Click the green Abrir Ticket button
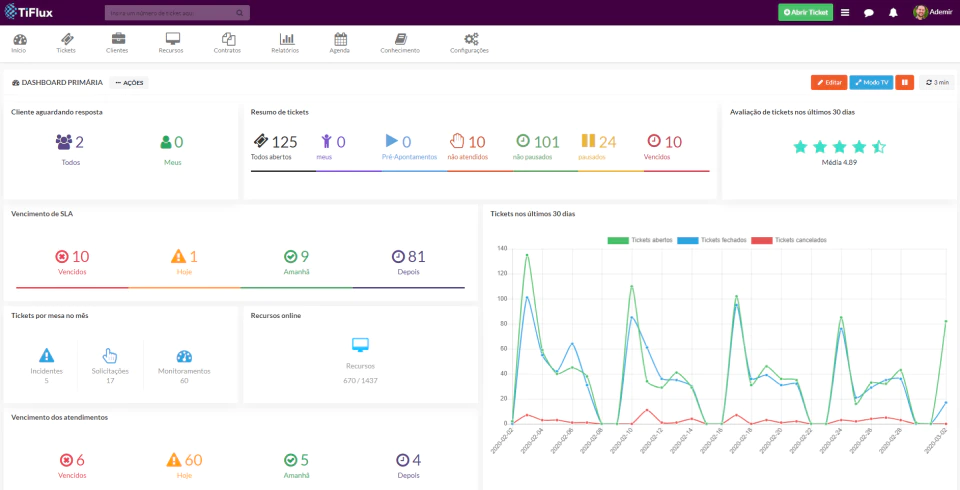This screenshot has width=960, height=490. [x=805, y=12]
